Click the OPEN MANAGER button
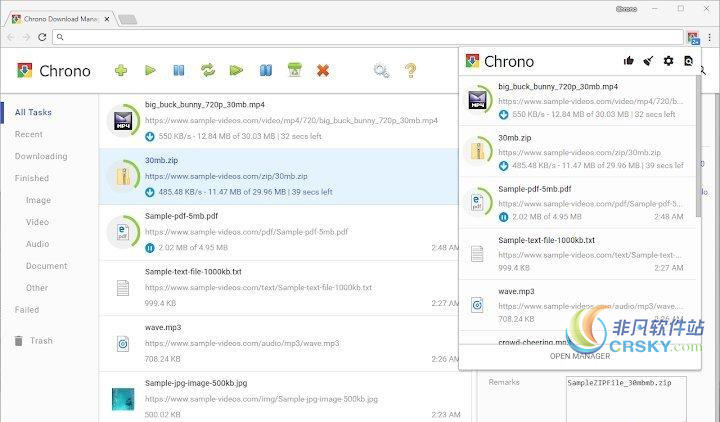Image resolution: width=720 pixels, height=422 pixels. pos(580,356)
